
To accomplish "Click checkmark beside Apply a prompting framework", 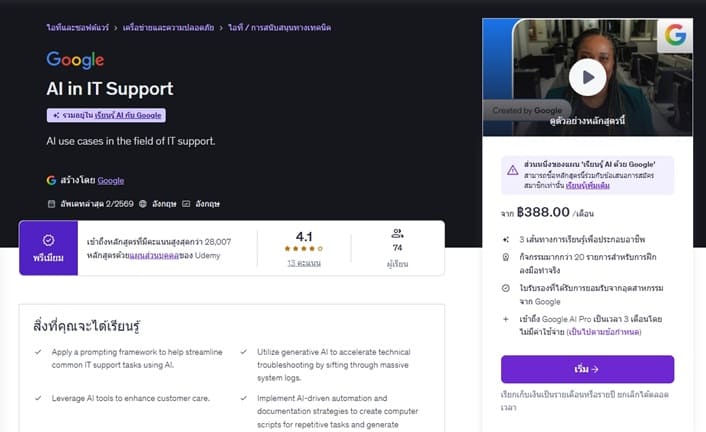I will point(38,352).
